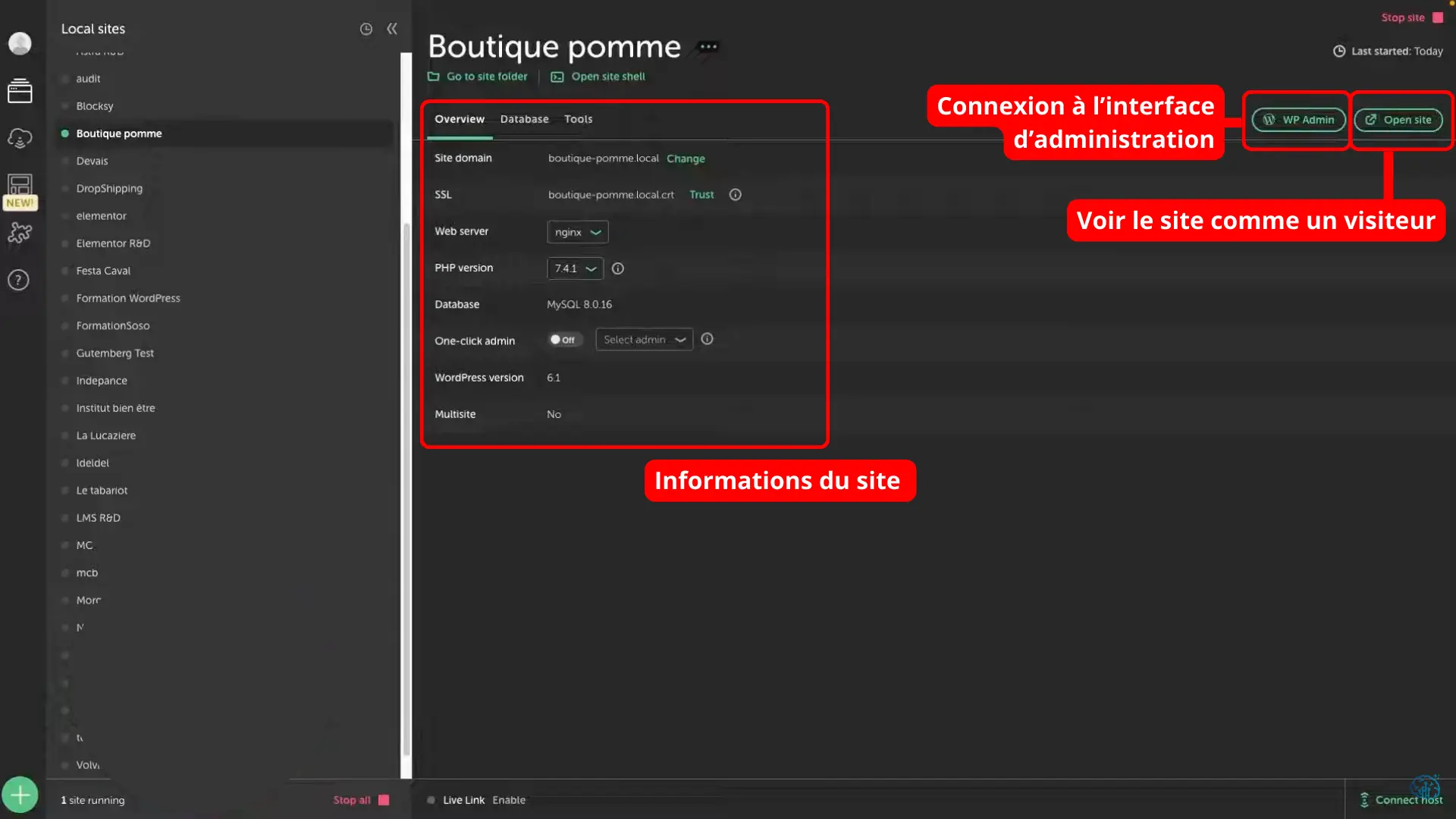
Task: Click the Trust link for SSL
Action: [x=701, y=194]
